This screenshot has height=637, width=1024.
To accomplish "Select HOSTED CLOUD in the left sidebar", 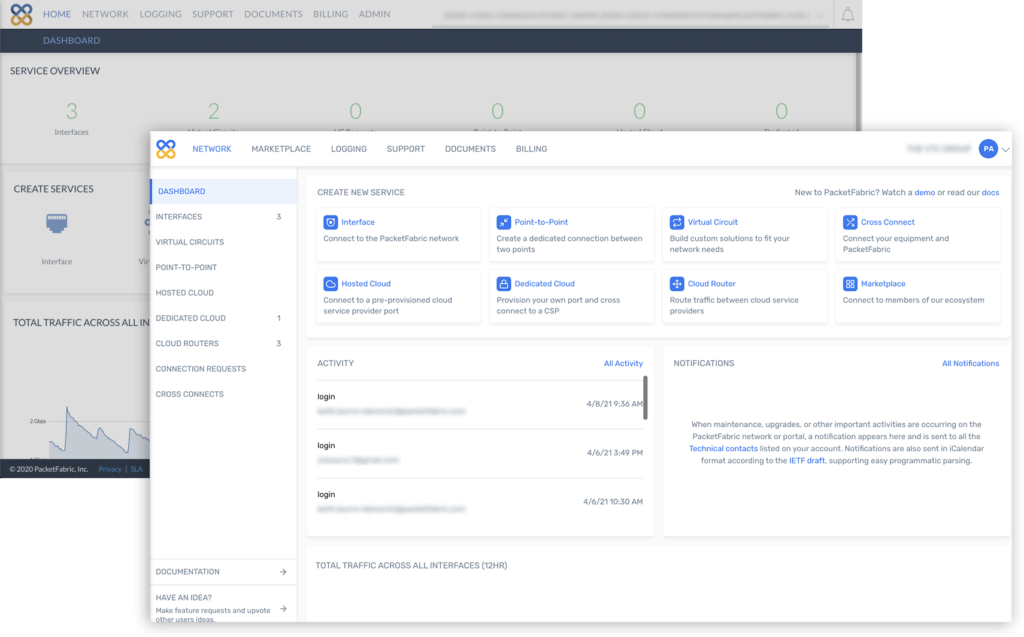I will [223, 293].
